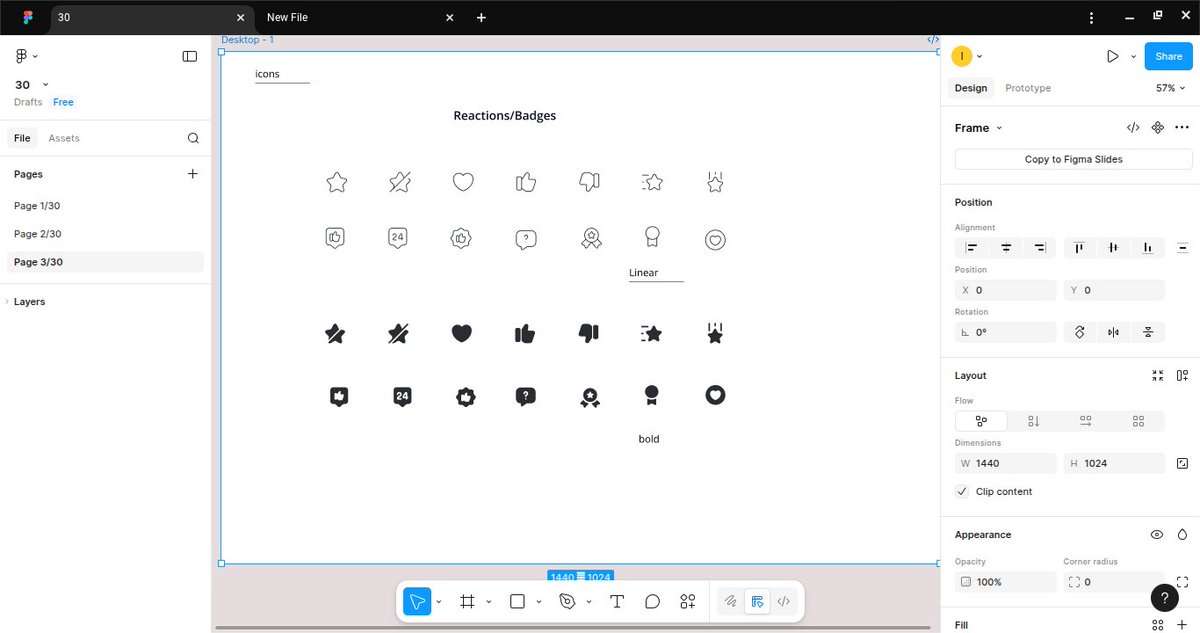This screenshot has width=1200, height=633.
Task: Add a new browser tab plus
Action: click(x=481, y=17)
